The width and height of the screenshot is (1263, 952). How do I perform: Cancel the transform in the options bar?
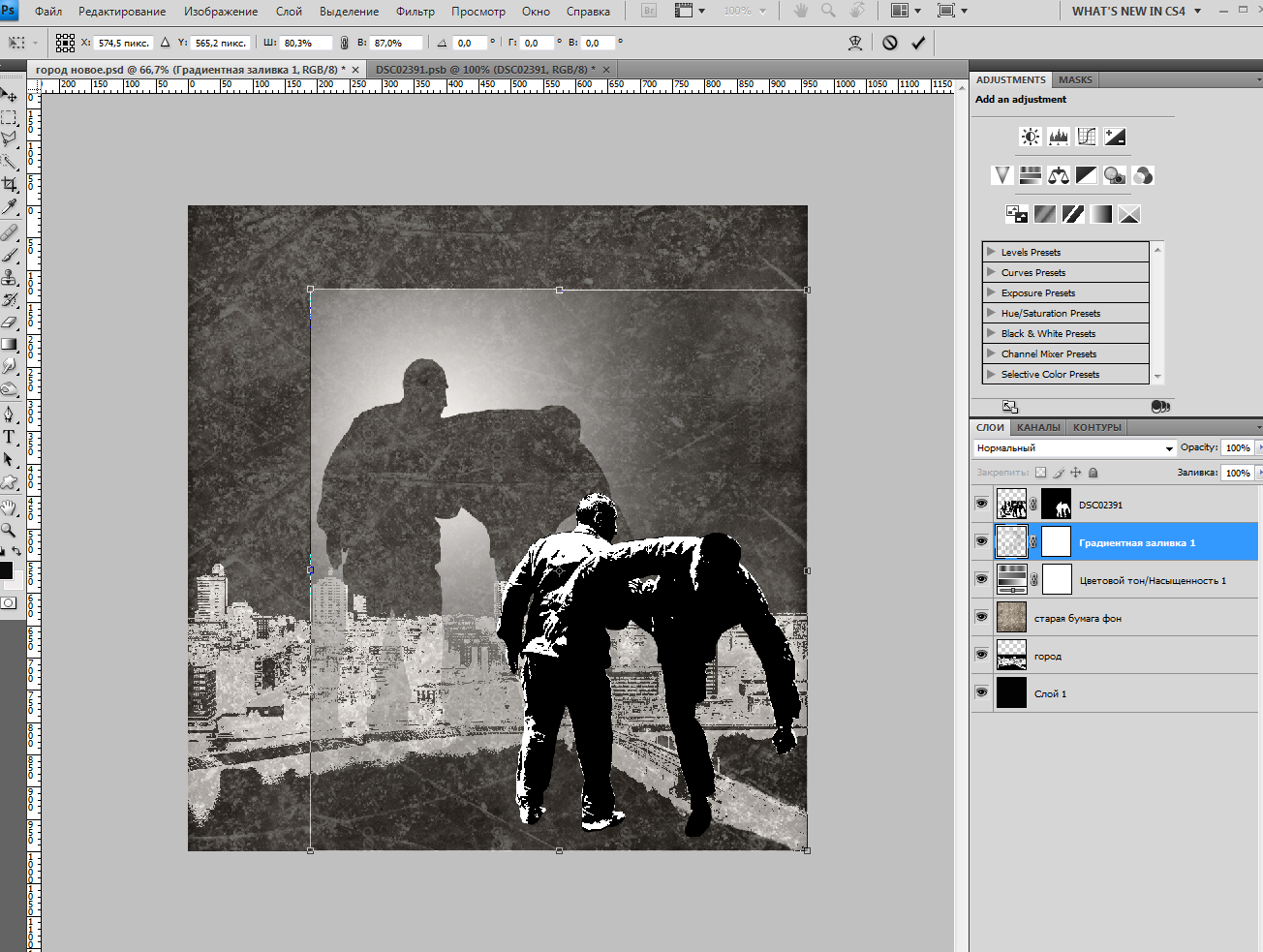[x=890, y=43]
